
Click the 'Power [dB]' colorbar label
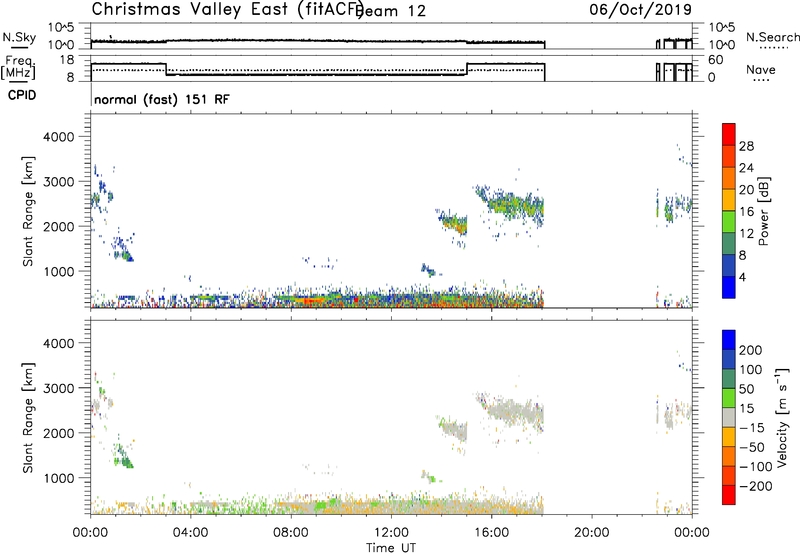763,211
